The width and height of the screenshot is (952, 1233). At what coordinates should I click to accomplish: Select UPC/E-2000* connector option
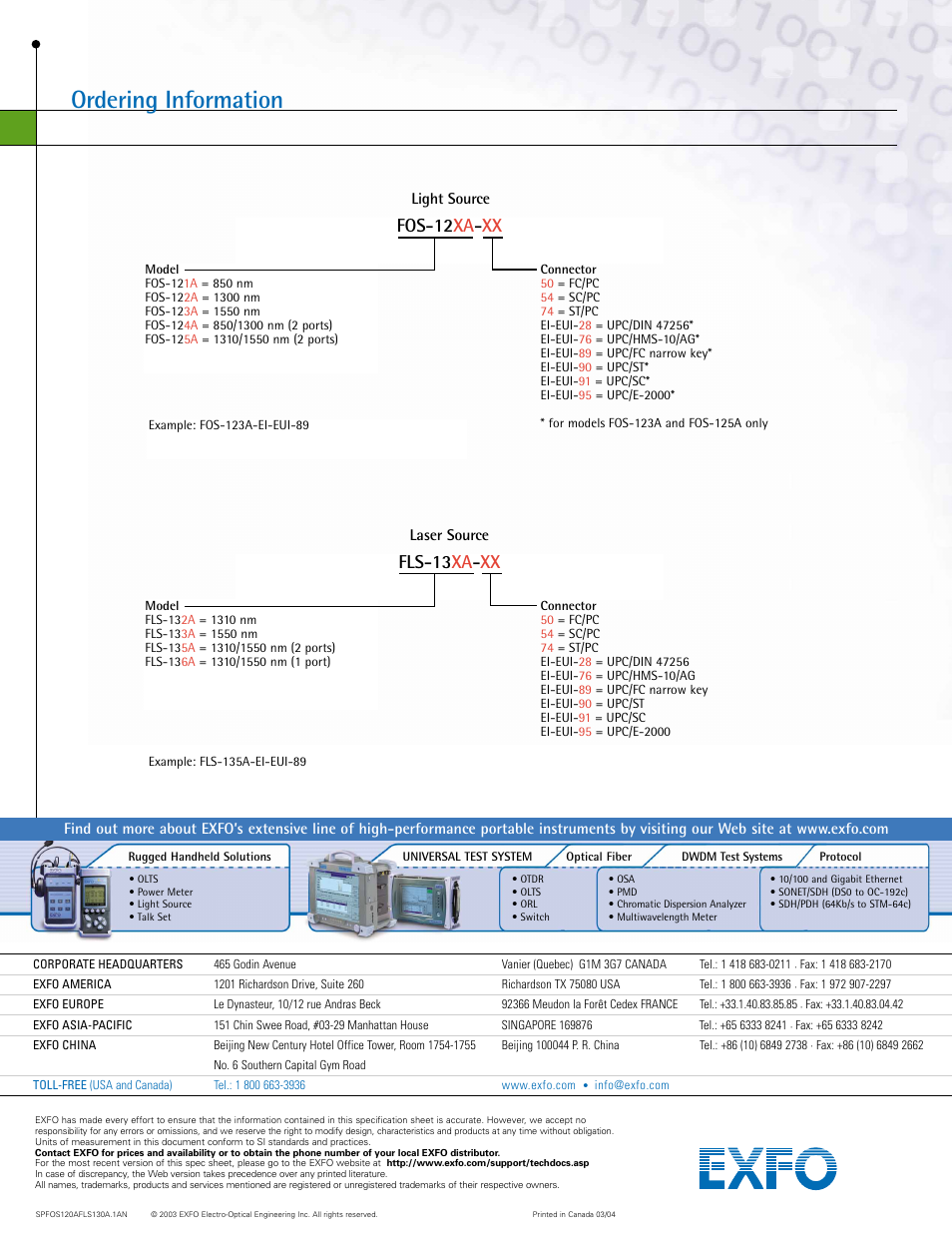tap(607, 395)
